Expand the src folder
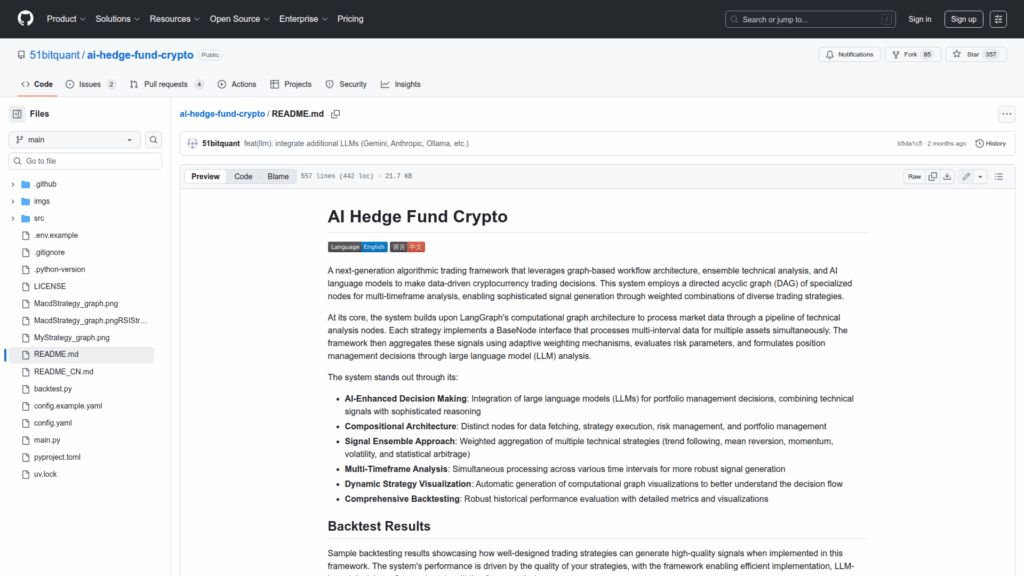 click(x=13, y=218)
